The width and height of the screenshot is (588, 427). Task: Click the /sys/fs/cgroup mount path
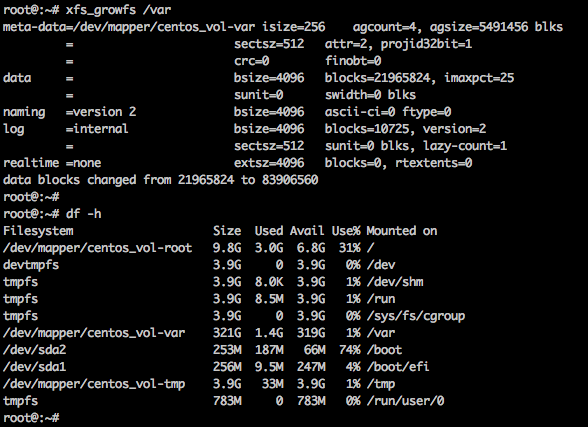point(416,316)
